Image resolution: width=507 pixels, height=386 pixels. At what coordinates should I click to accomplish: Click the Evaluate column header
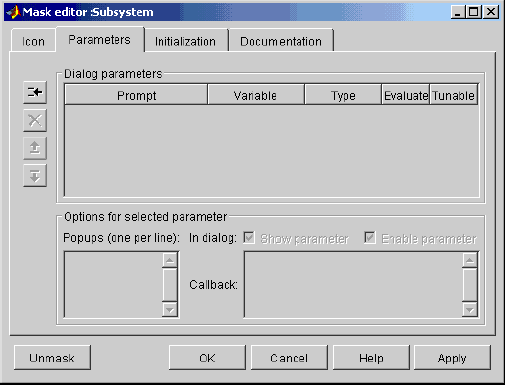(x=406, y=95)
